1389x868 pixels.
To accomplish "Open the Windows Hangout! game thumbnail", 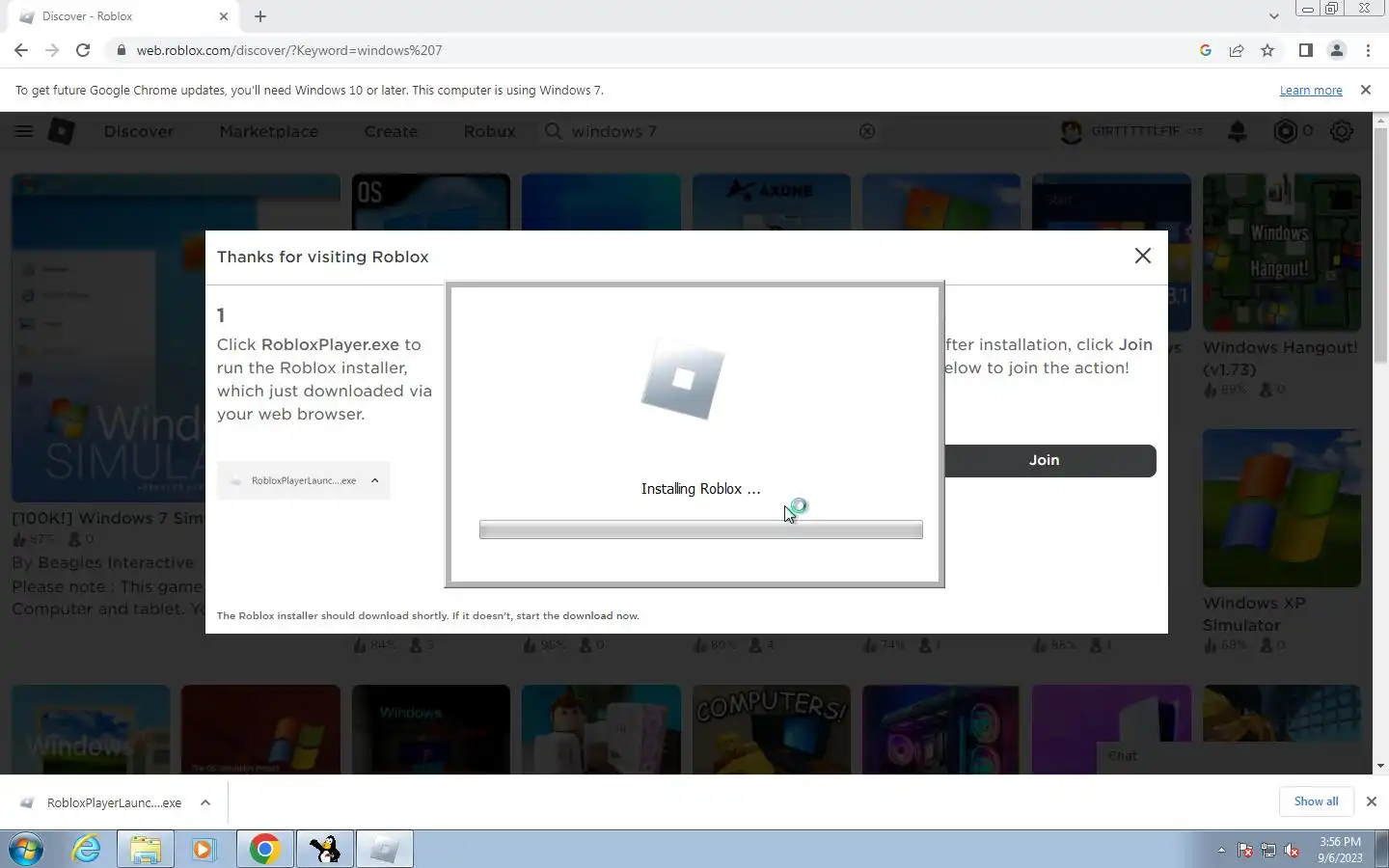I will 1281,253.
